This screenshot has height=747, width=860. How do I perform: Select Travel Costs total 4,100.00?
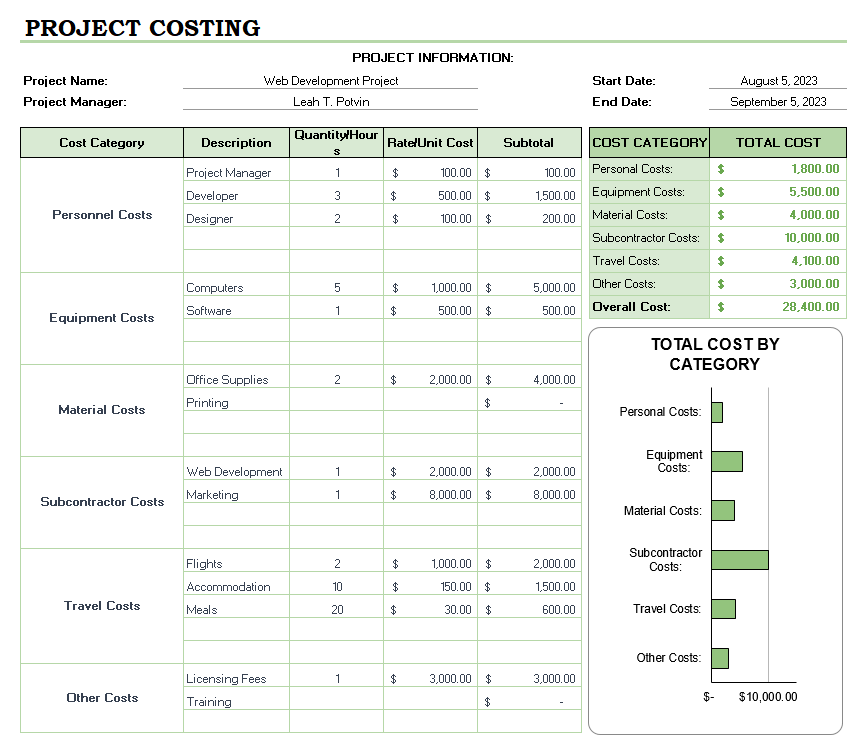(778, 261)
